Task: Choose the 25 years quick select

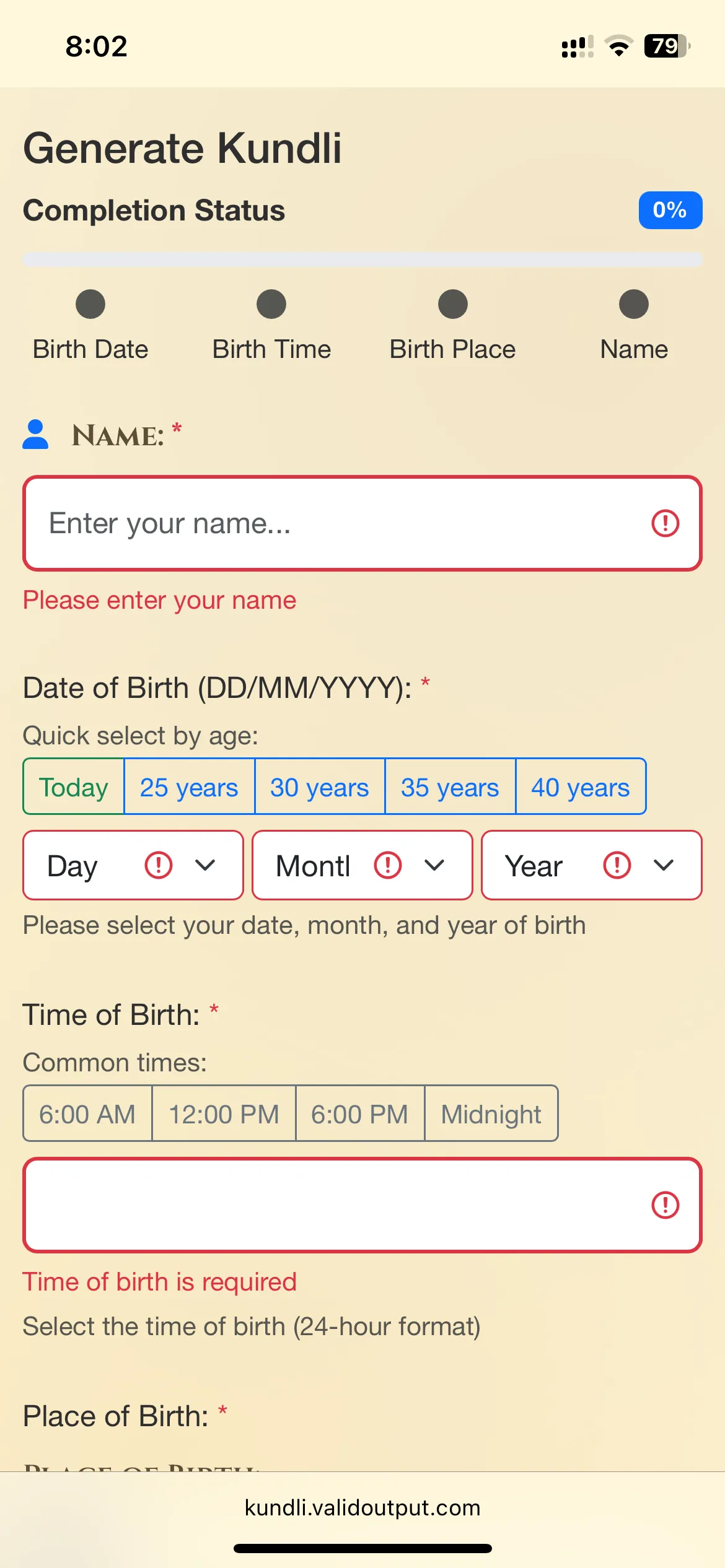Action: coord(189,786)
